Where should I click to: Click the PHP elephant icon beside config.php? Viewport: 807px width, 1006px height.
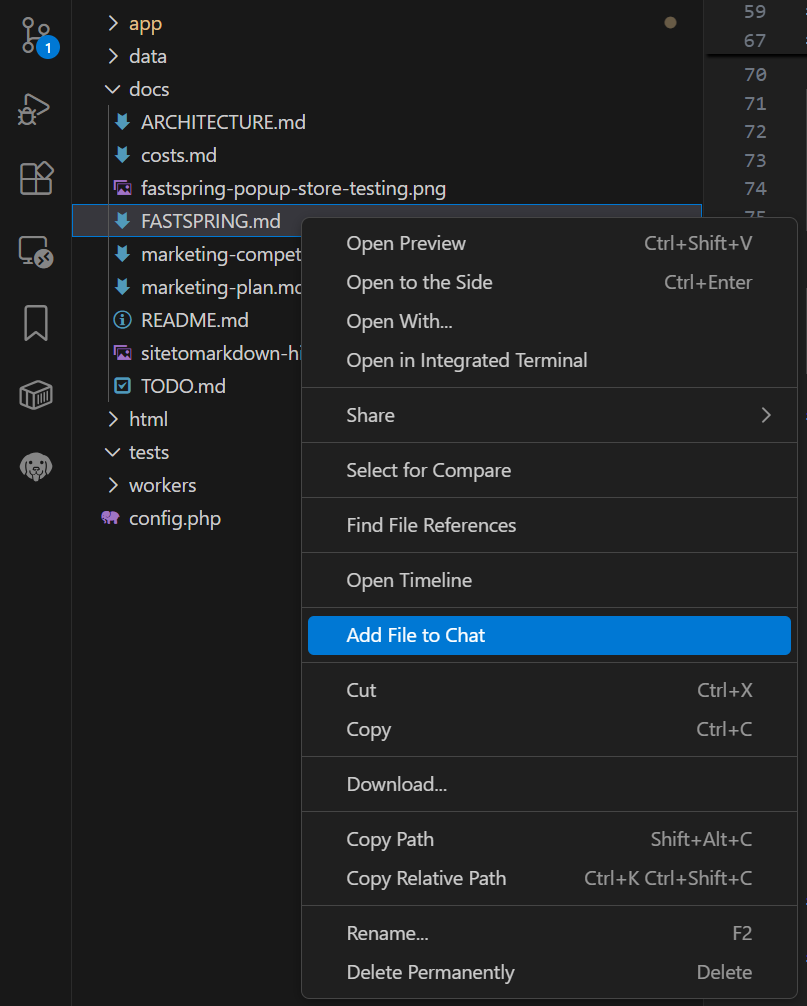[x=110, y=518]
